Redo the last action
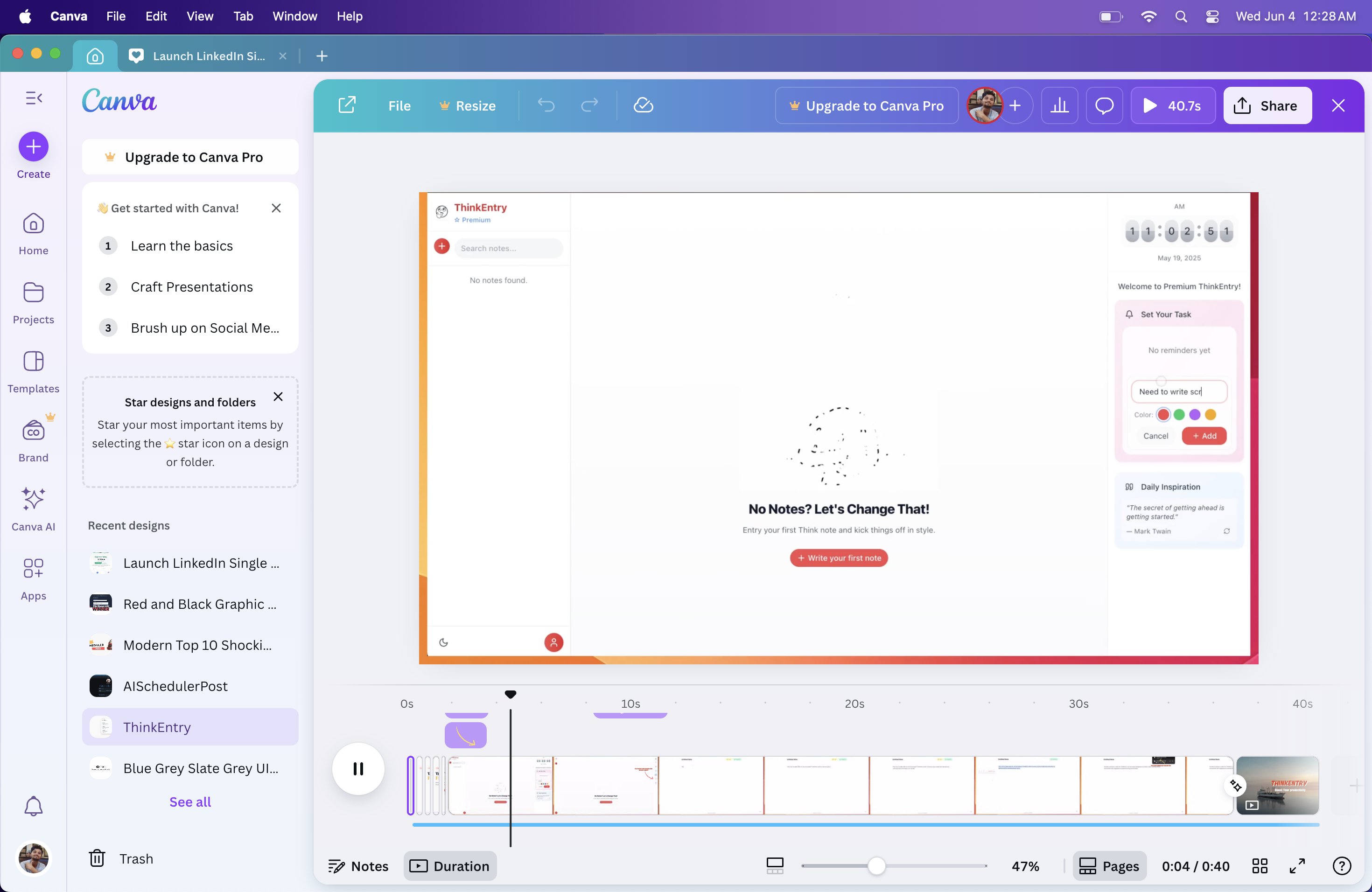 (589, 105)
